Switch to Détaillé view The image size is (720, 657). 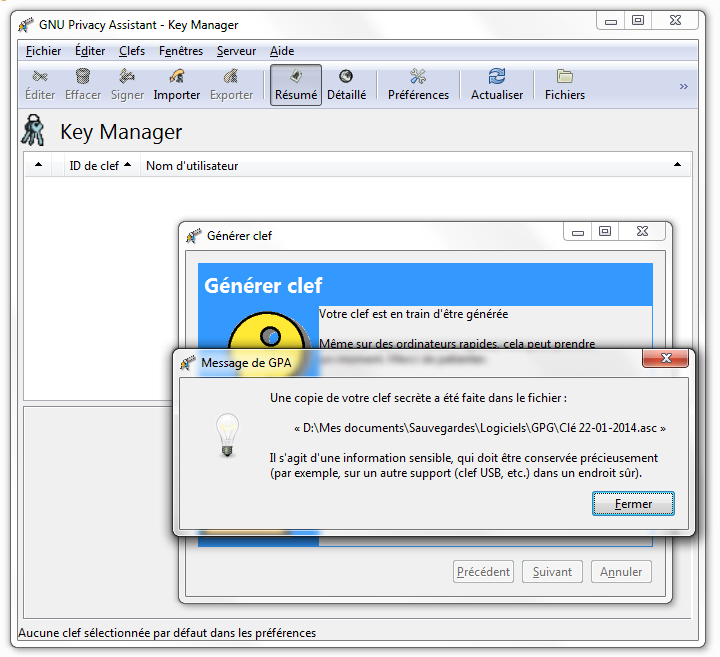(346, 85)
